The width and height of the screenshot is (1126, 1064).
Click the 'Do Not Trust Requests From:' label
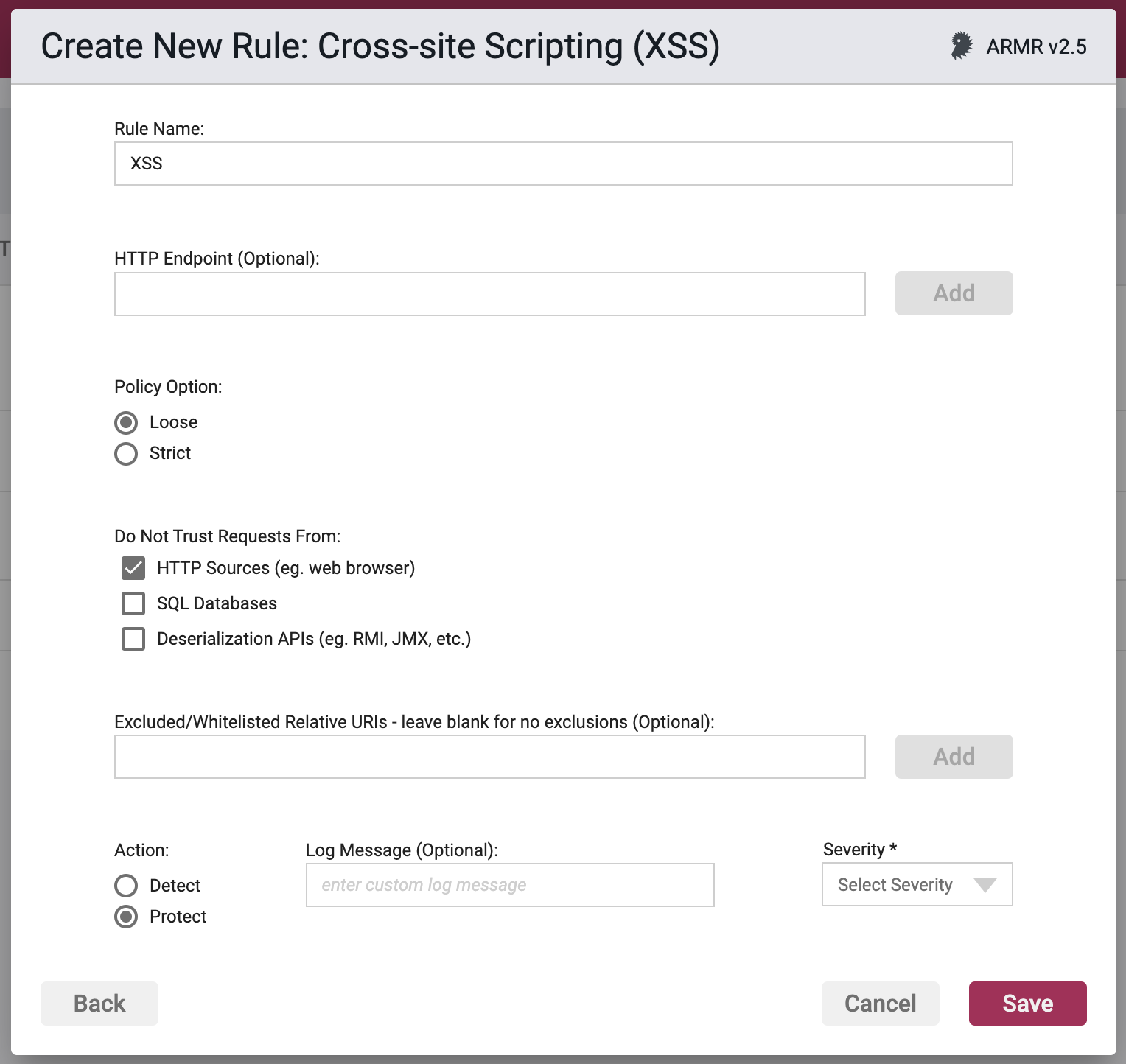pyautogui.click(x=228, y=536)
